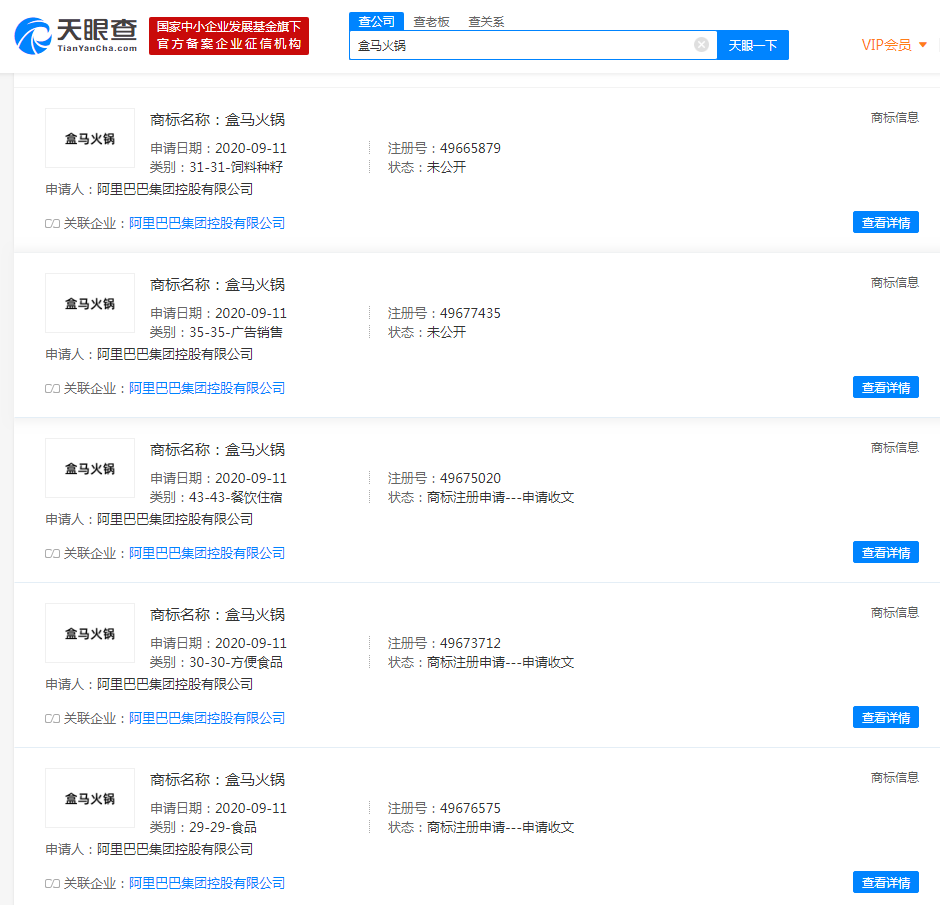
Task: Click inside the search input field
Action: 520,44
